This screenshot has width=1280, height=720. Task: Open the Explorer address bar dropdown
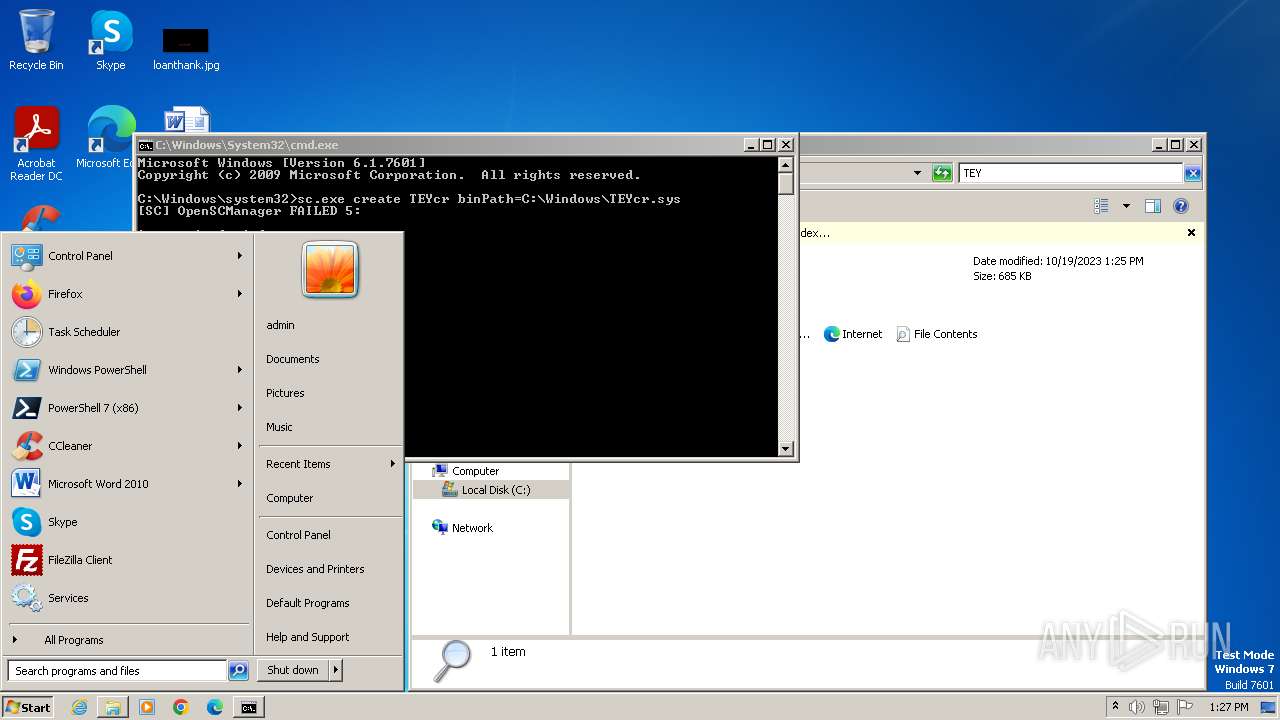(917, 173)
